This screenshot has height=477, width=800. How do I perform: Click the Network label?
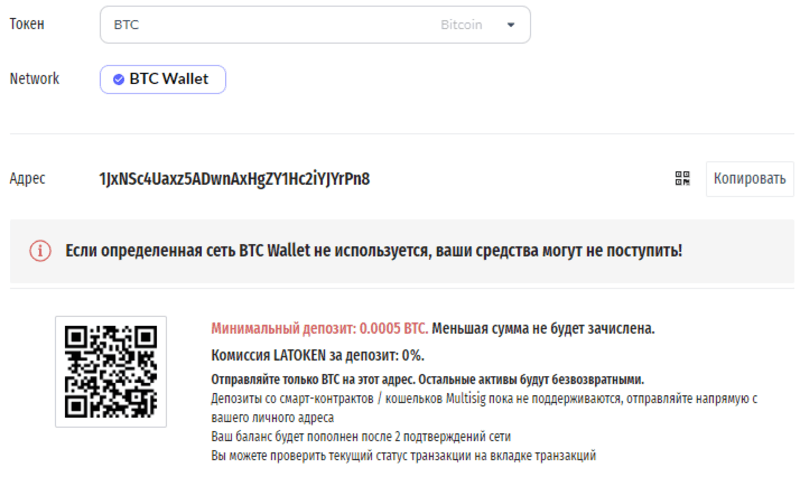coord(35,79)
